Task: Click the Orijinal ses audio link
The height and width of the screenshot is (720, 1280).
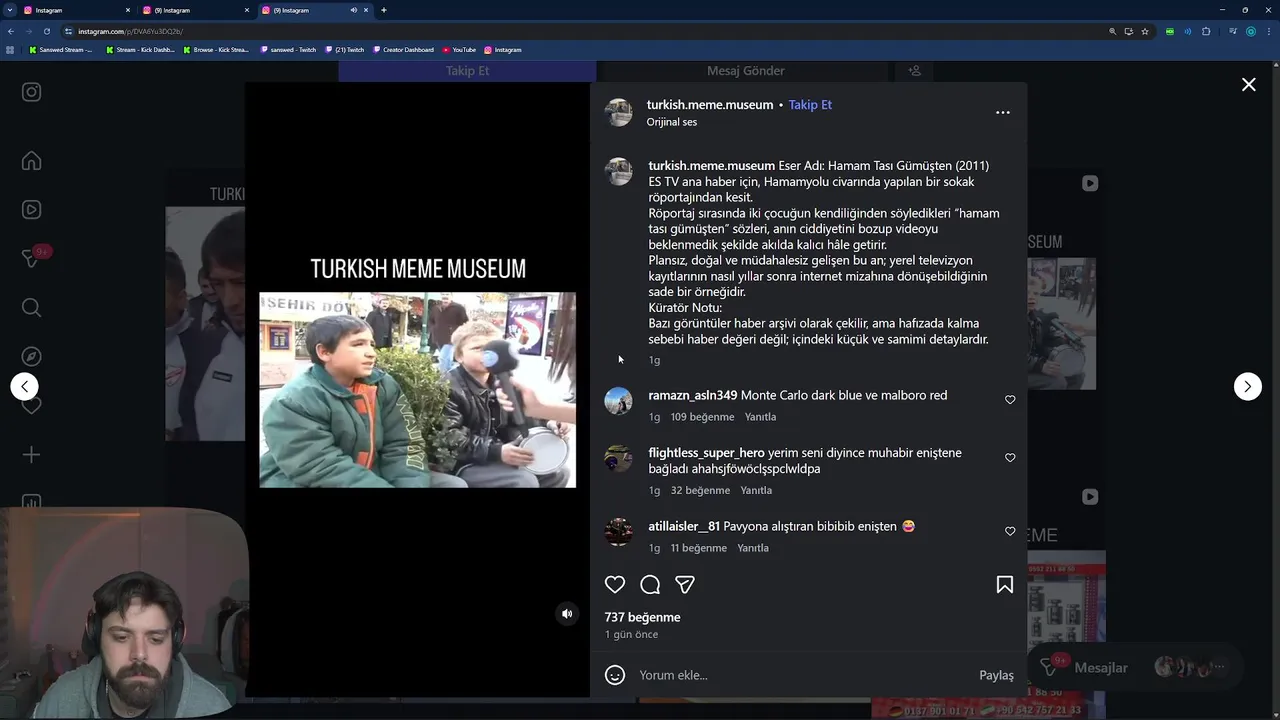Action: tap(672, 122)
